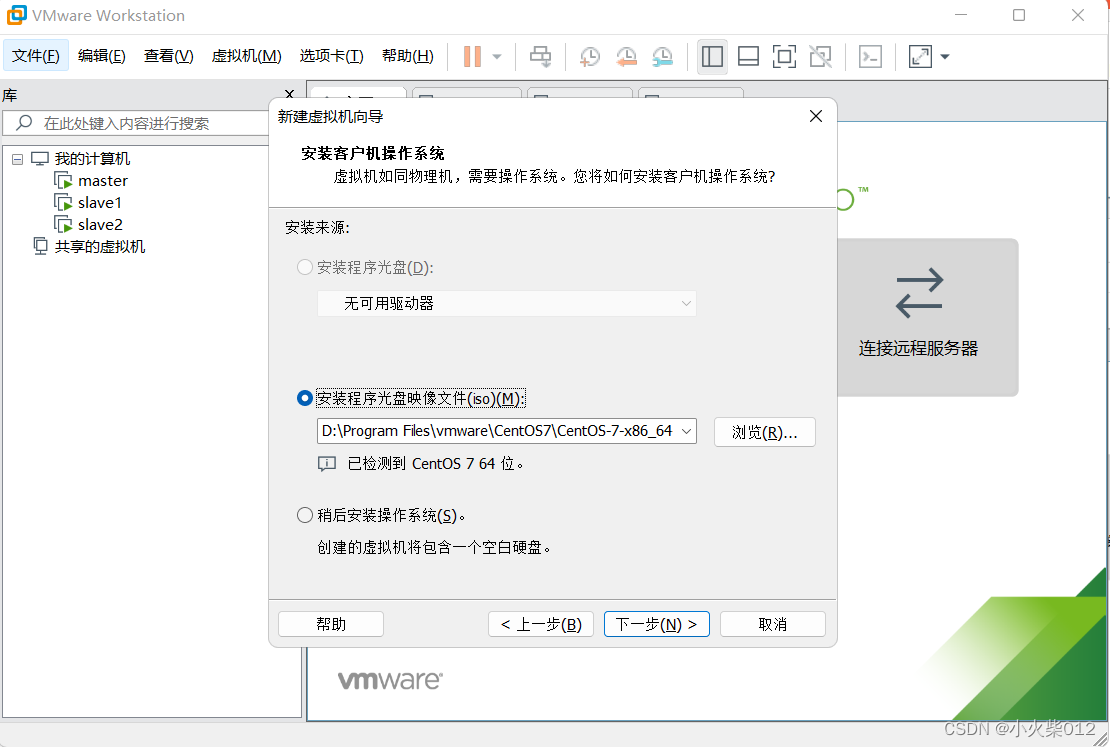Click the 共享的虚拟机 shared VMs icon

(40, 246)
